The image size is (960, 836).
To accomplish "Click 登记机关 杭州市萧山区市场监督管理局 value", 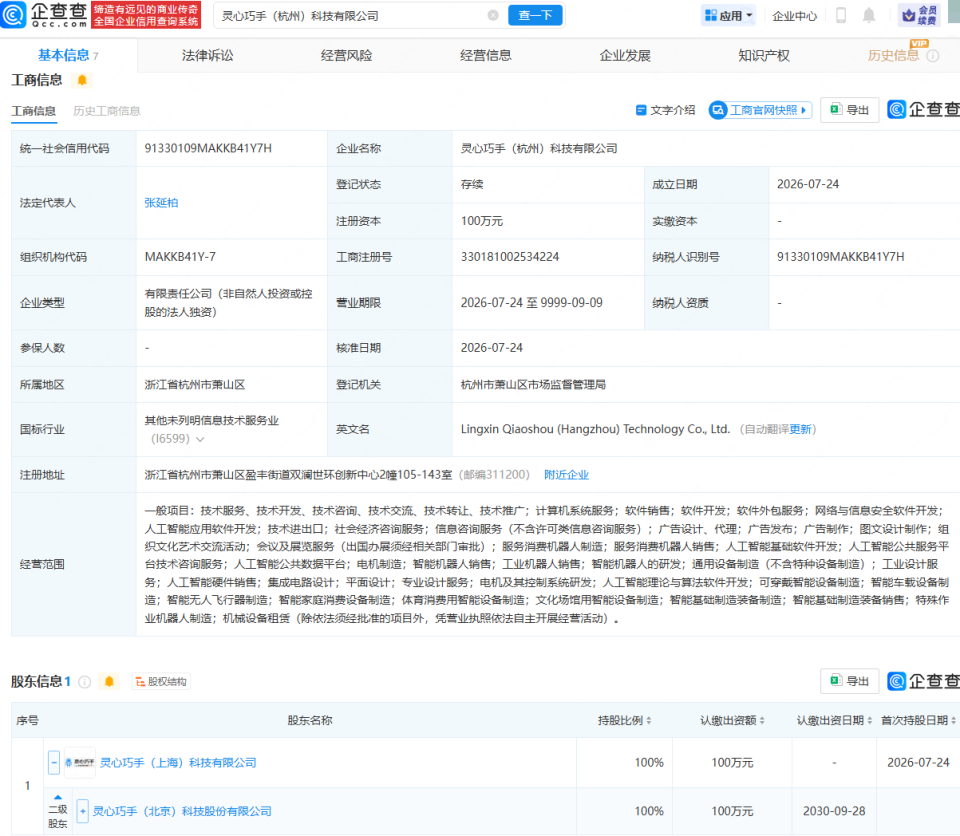I will [533, 385].
